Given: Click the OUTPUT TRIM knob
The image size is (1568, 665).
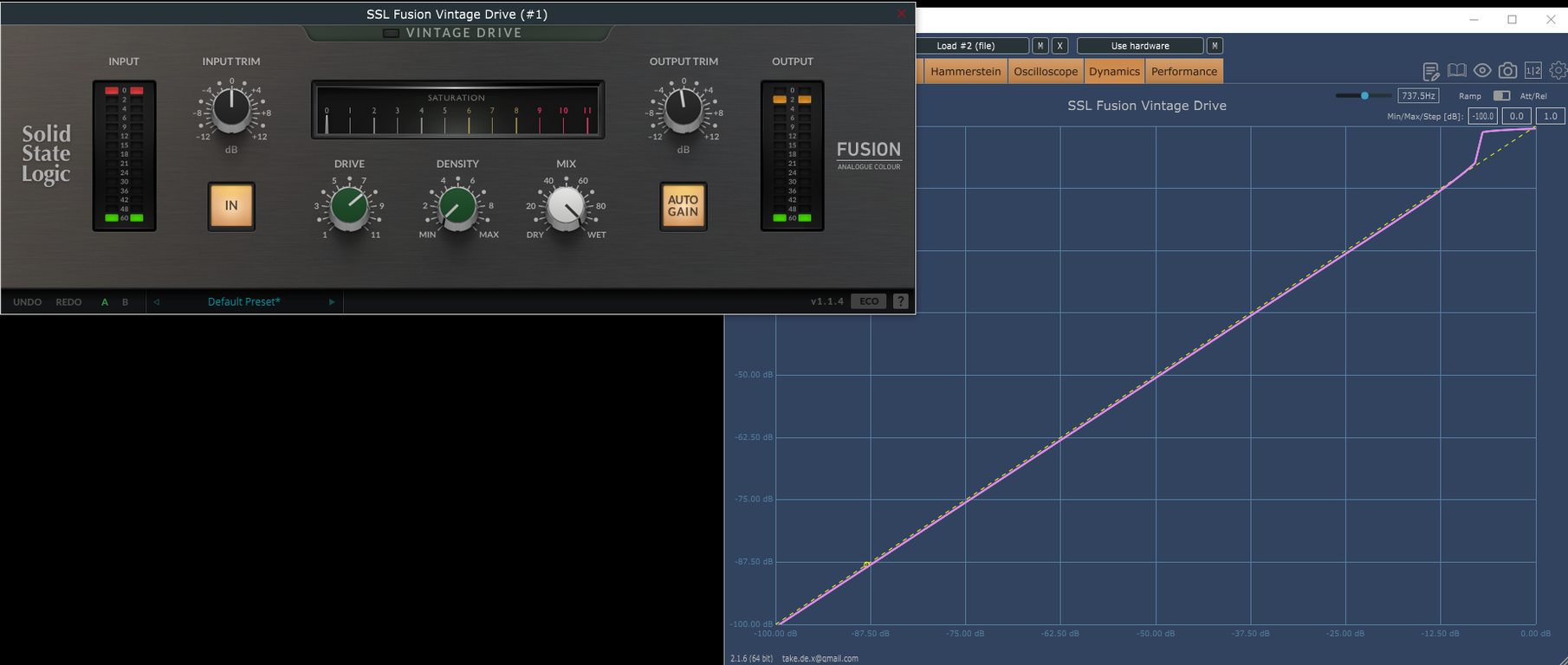Looking at the screenshot, I should [684, 109].
